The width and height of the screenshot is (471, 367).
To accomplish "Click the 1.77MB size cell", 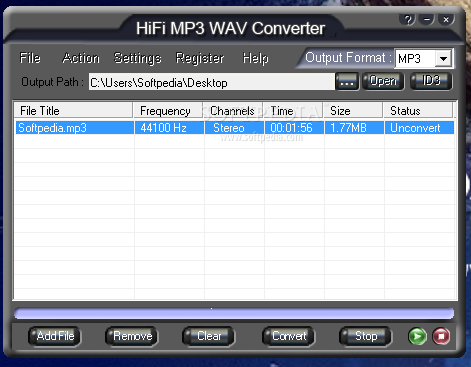I will [354, 128].
